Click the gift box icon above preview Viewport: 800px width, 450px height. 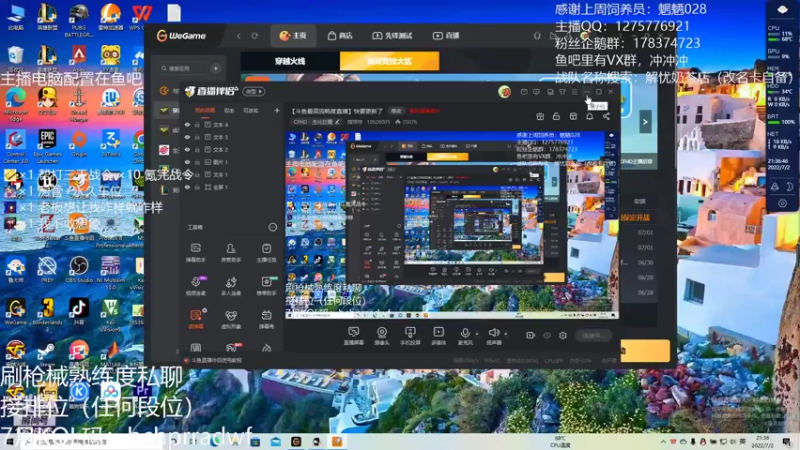pyautogui.click(x=540, y=116)
